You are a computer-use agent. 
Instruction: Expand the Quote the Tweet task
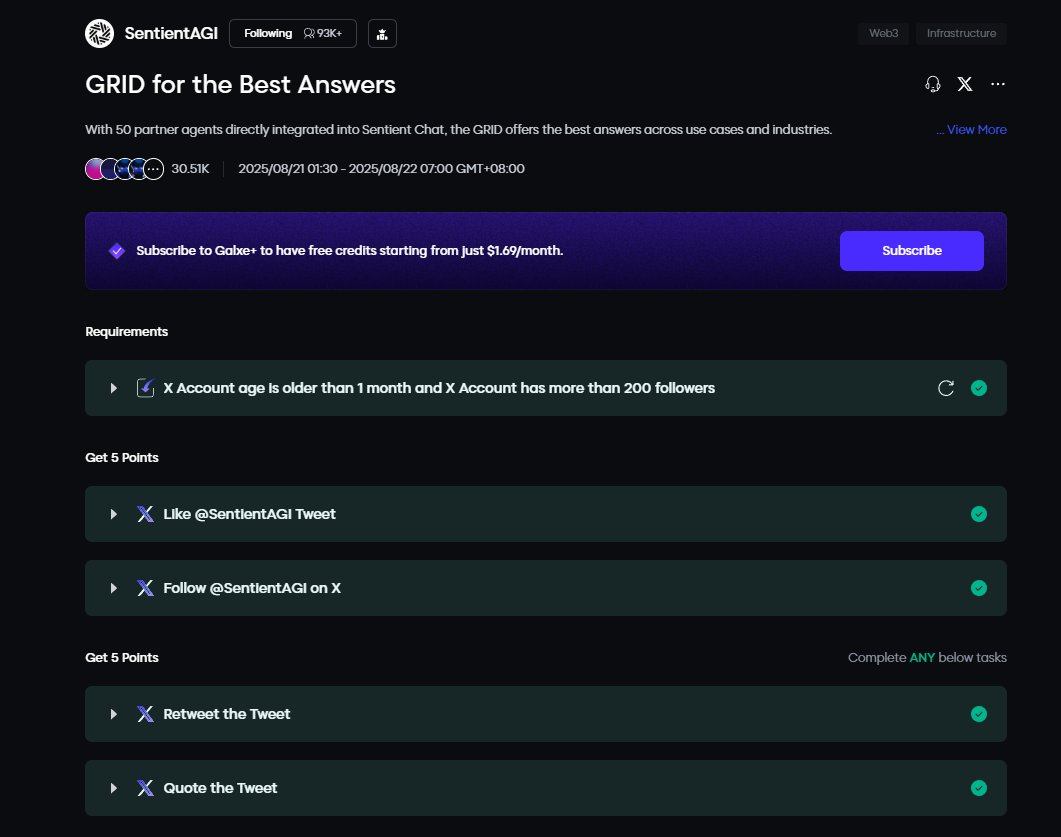(114, 788)
